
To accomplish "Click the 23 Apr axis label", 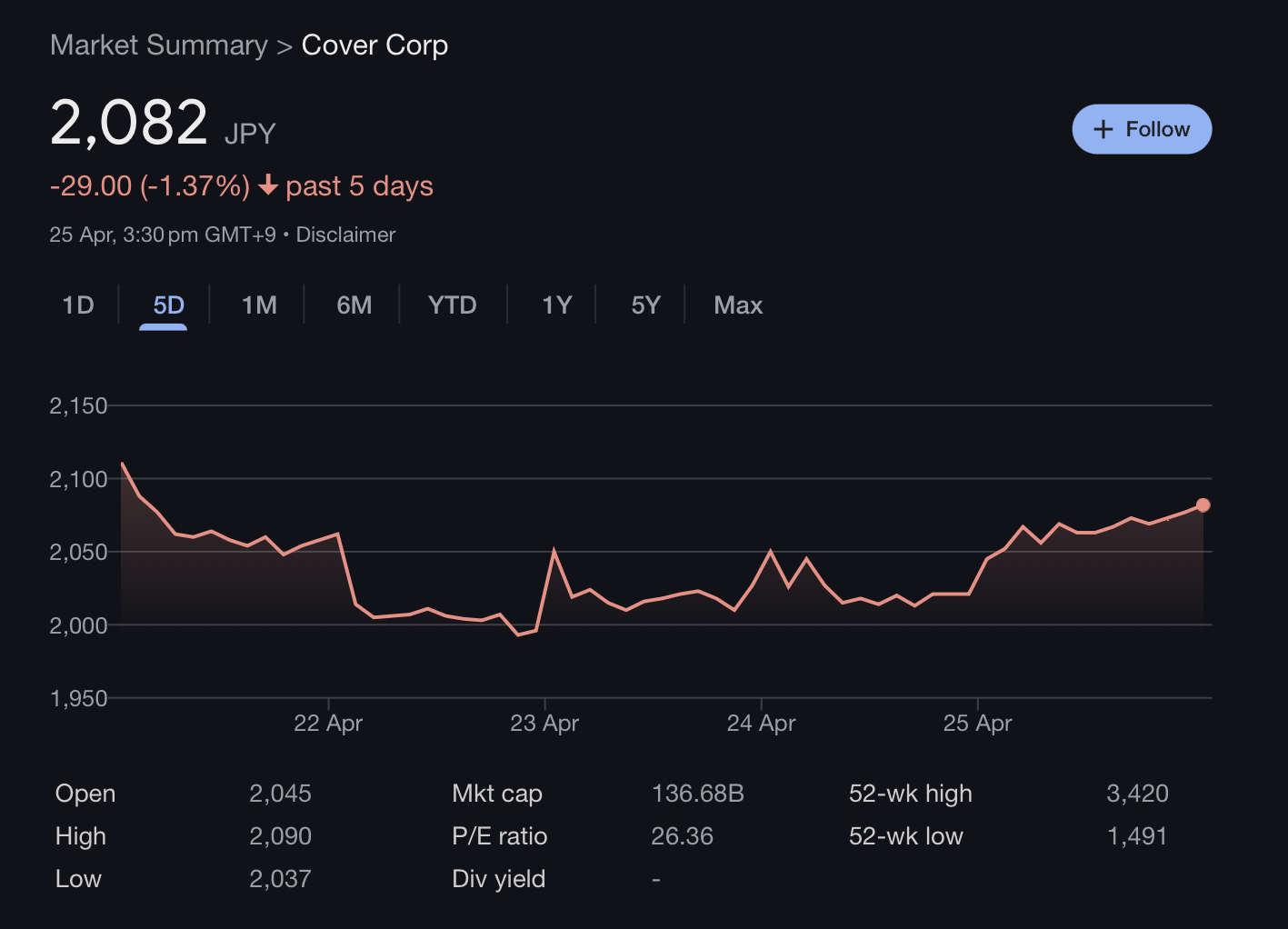I will 544,724.
